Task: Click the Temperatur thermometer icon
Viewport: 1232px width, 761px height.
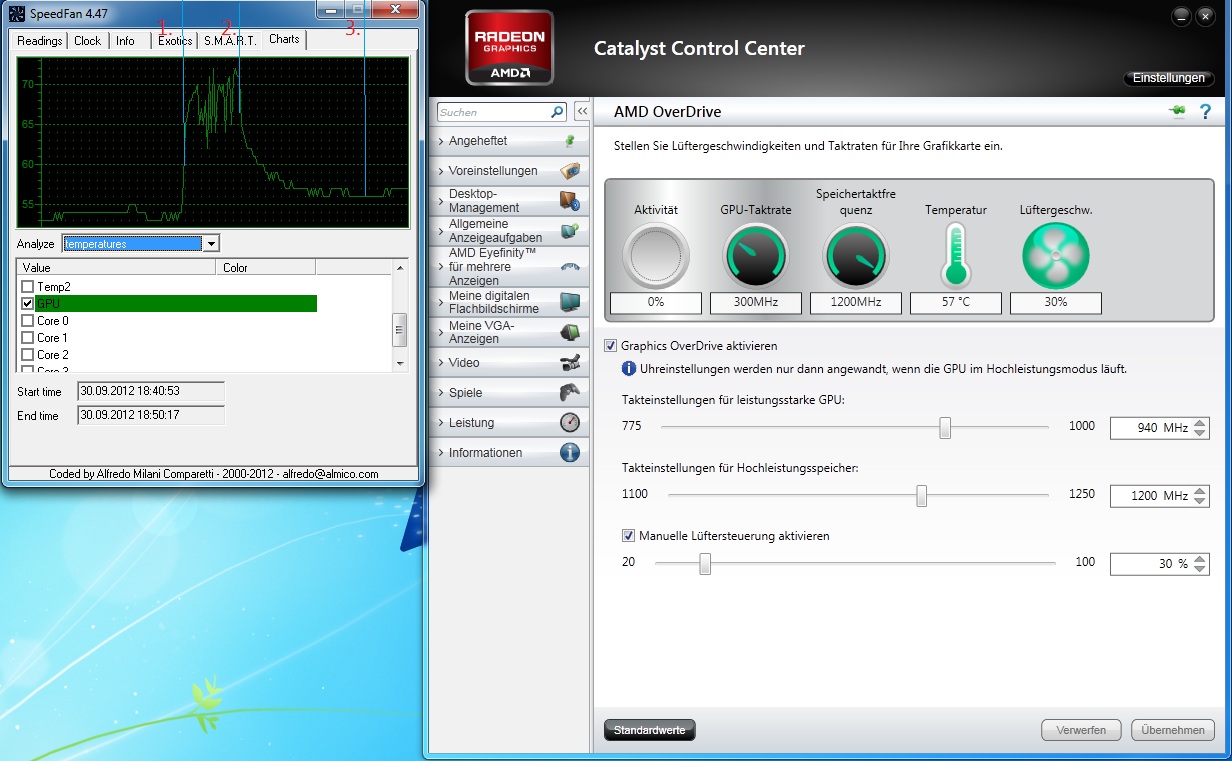Action: 955,256
